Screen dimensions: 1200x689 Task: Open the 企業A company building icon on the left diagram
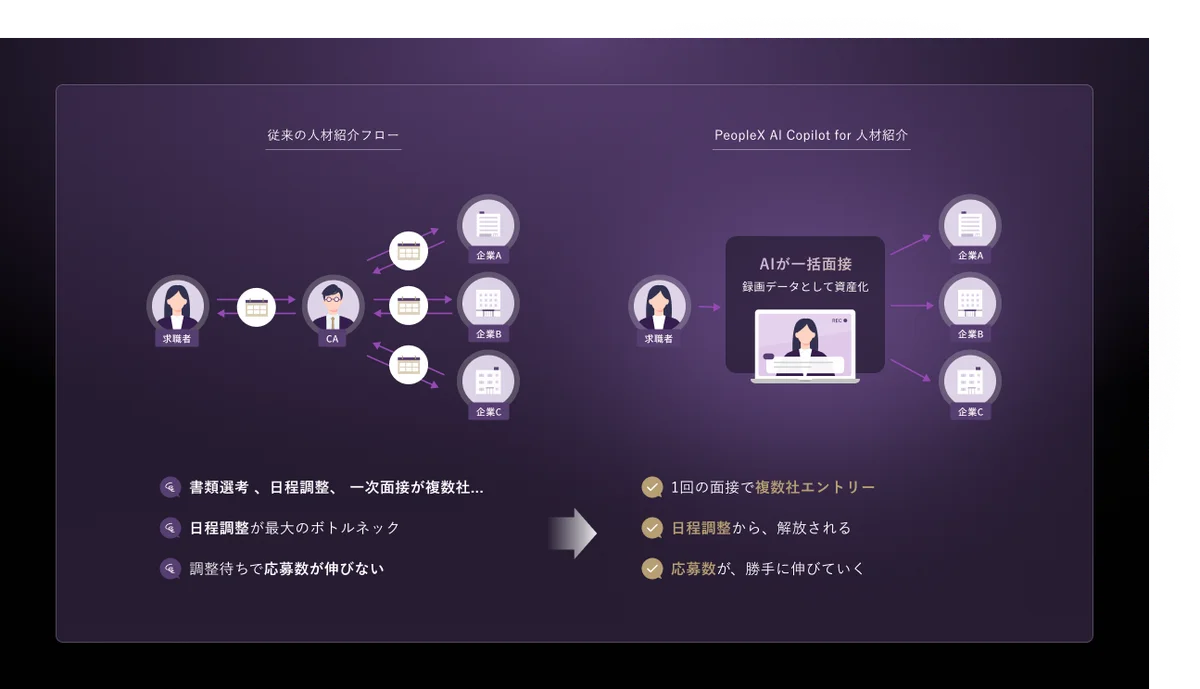(x=487, y=223)
